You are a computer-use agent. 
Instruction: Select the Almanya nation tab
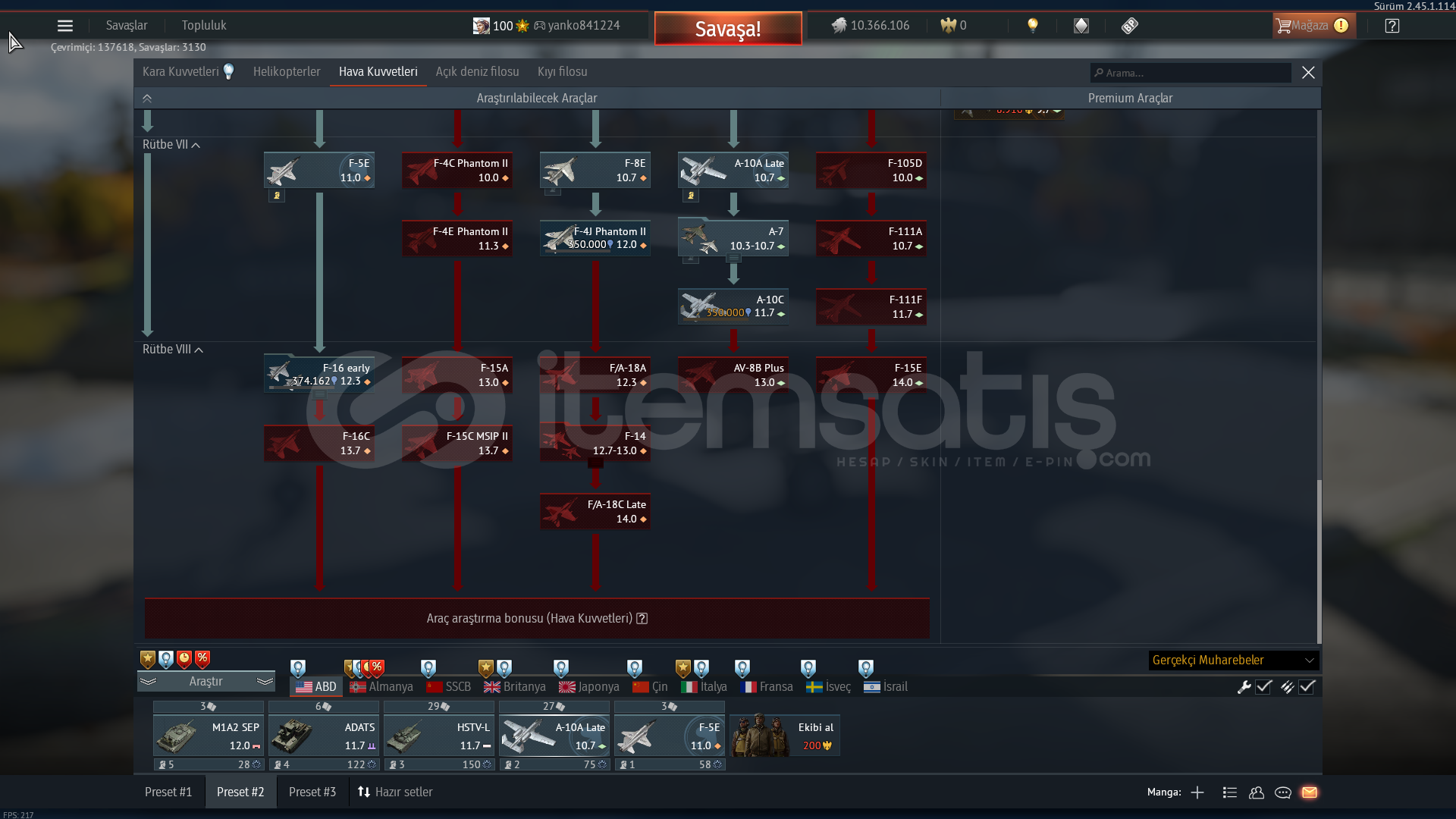tap(382, 687)
